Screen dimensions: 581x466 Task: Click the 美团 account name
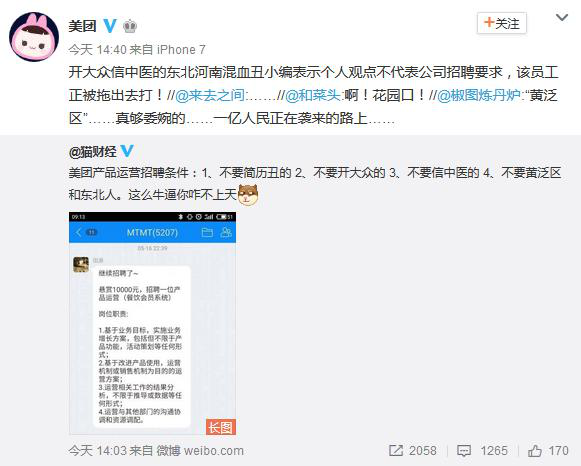(82, 26)
